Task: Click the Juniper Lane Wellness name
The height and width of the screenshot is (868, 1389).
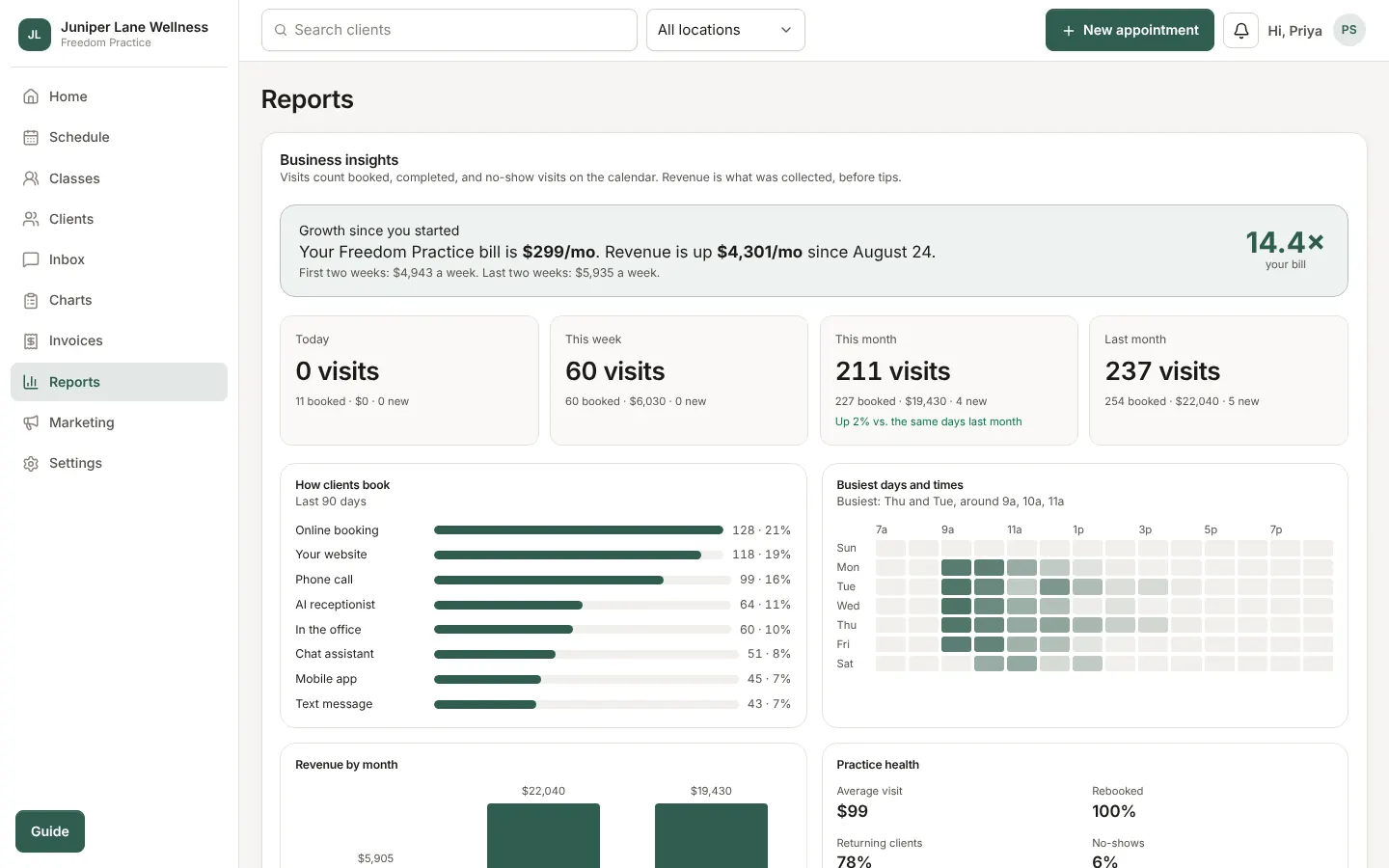Action: point(134,27)
